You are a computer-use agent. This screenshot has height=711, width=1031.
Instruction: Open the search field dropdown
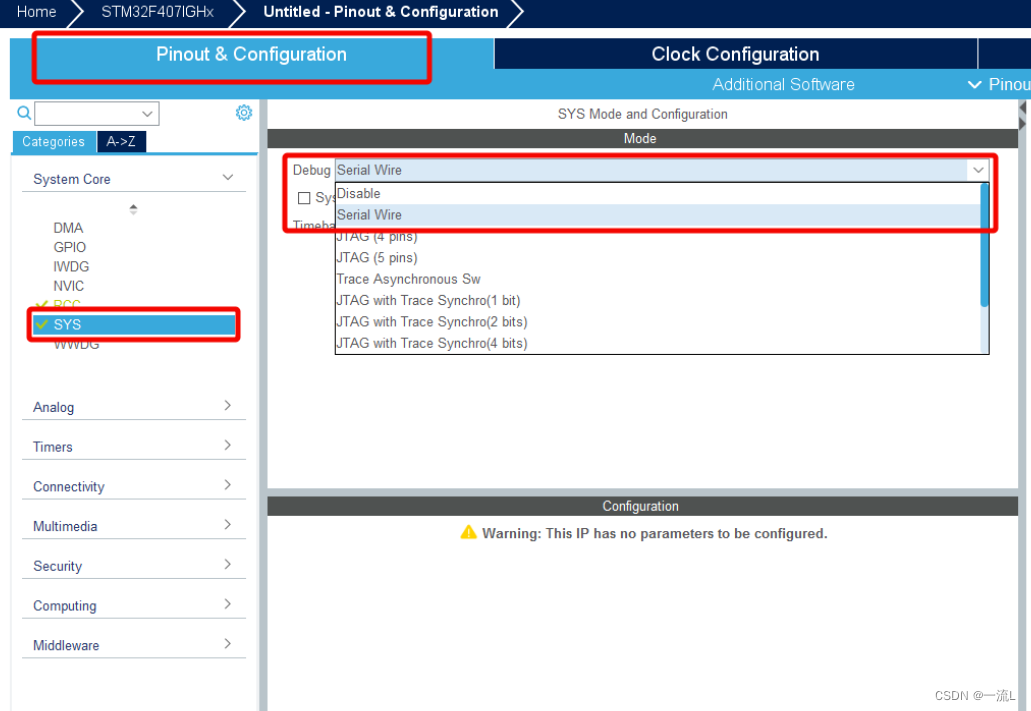click(147, 114)
